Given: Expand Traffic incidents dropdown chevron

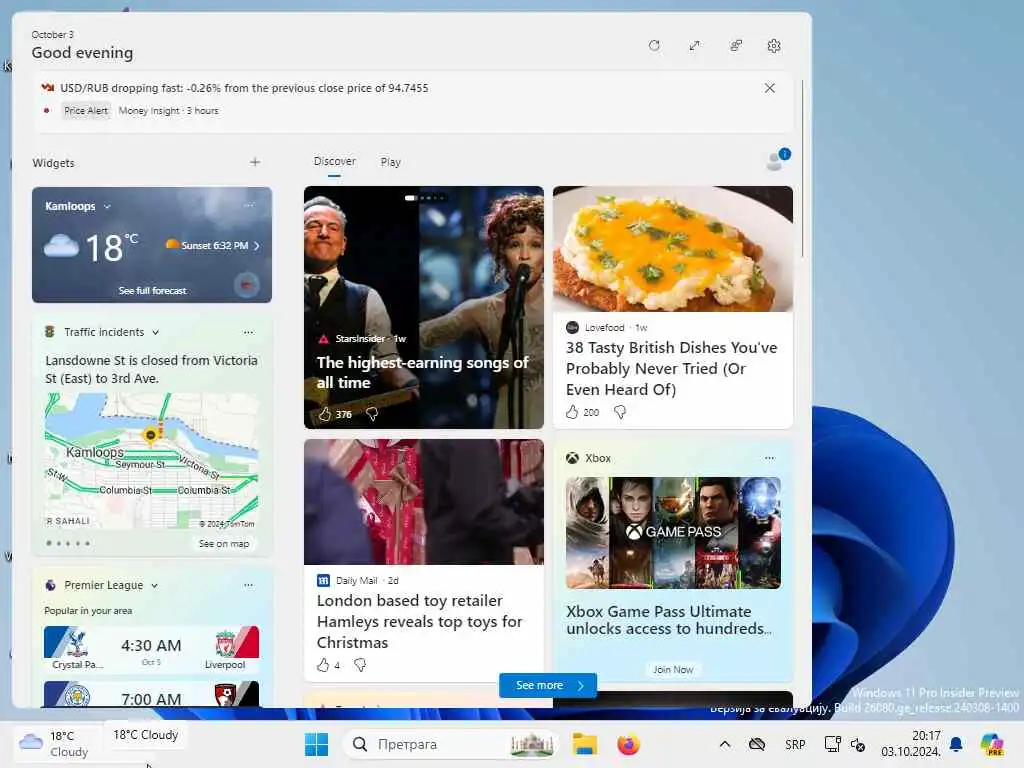Looking at the screenshot, I should 155,332.
